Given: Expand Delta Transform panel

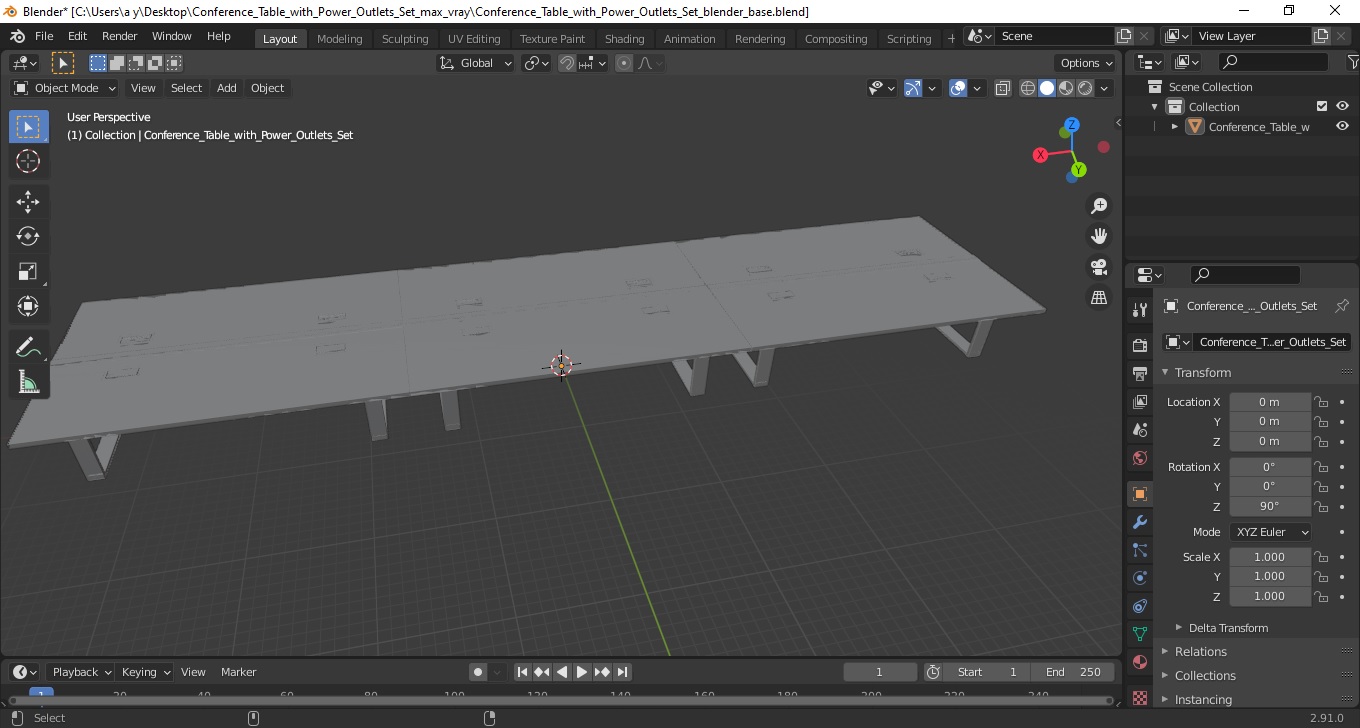Looking at the screenshot, I should pos(1228,628).
